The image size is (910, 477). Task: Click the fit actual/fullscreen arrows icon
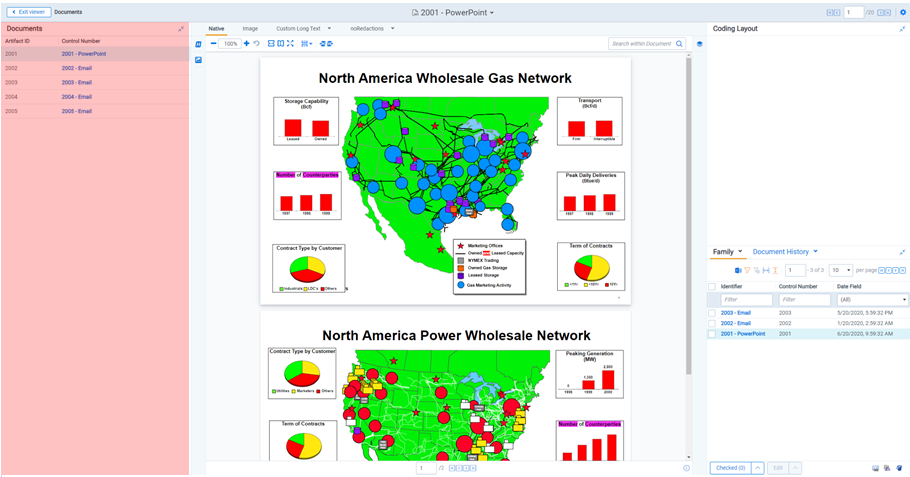(290, 44)
